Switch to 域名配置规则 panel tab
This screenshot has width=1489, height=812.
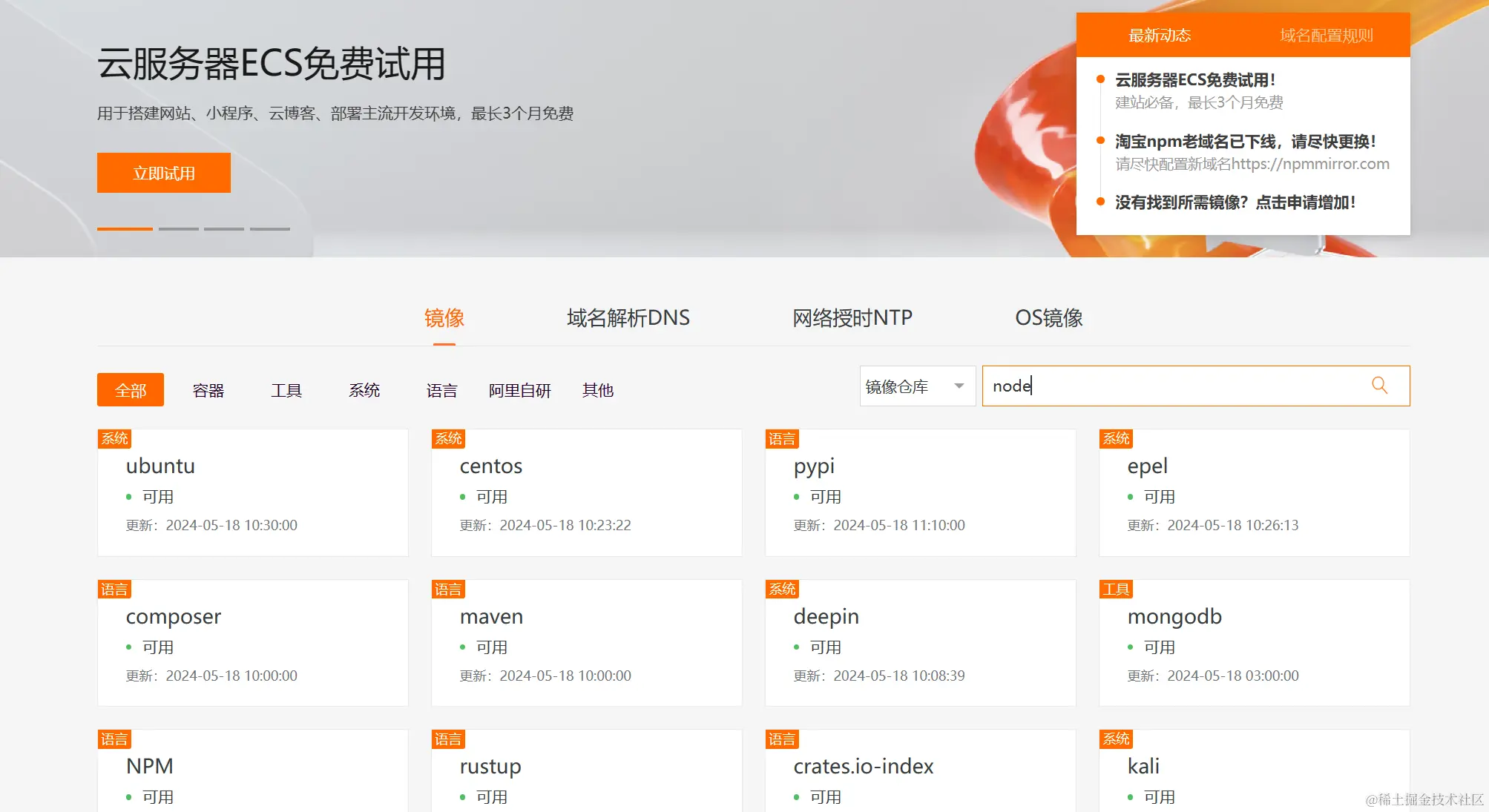point(1326,36)
